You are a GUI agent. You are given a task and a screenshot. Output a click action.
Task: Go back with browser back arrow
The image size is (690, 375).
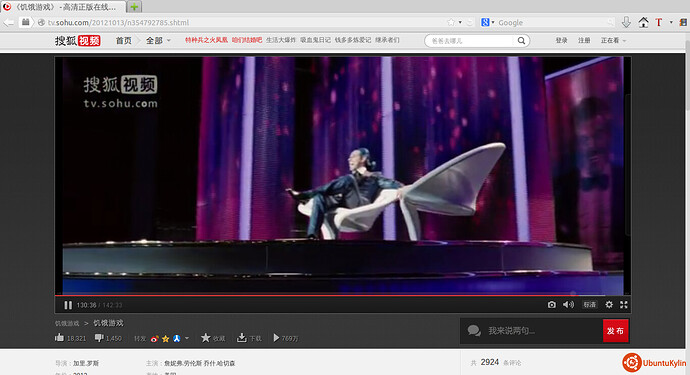tap(8, 22)
